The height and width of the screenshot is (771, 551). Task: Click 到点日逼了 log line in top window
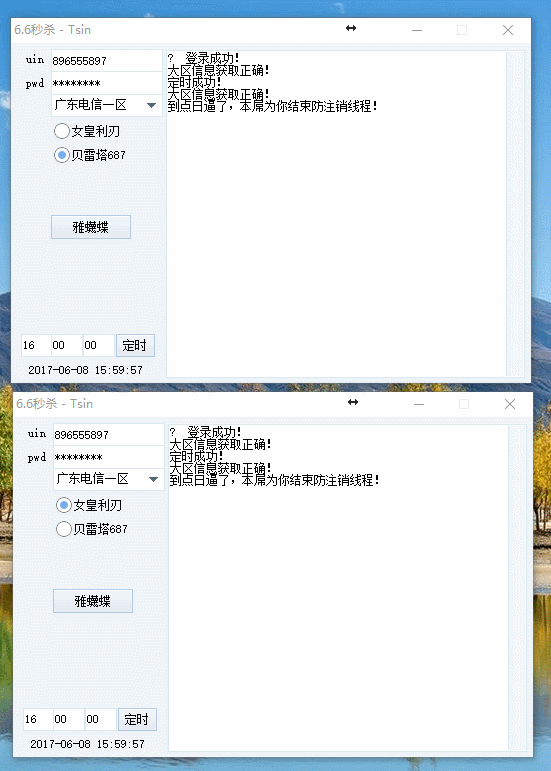[272, 106]
